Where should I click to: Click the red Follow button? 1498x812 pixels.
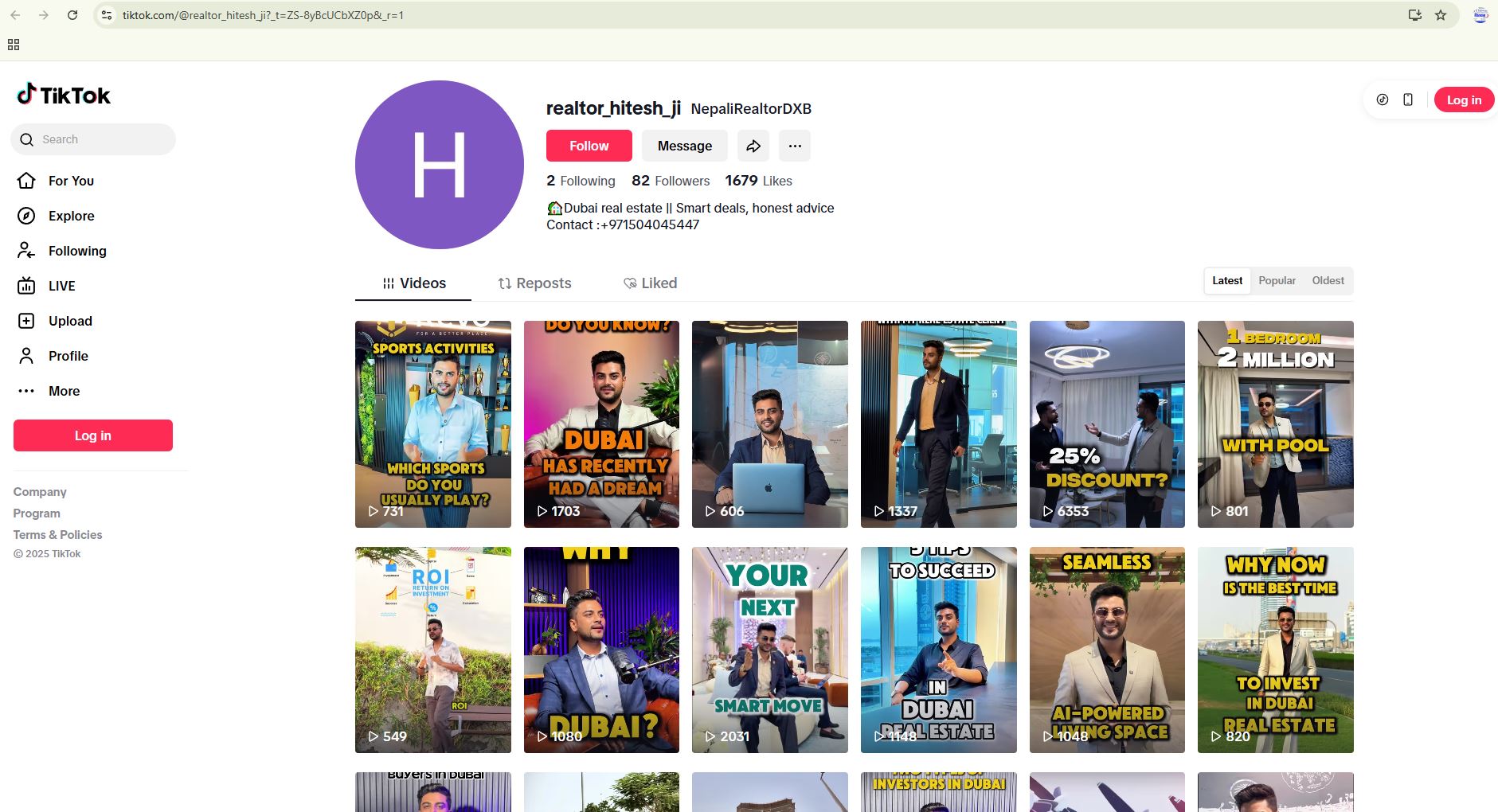[589, 146]
